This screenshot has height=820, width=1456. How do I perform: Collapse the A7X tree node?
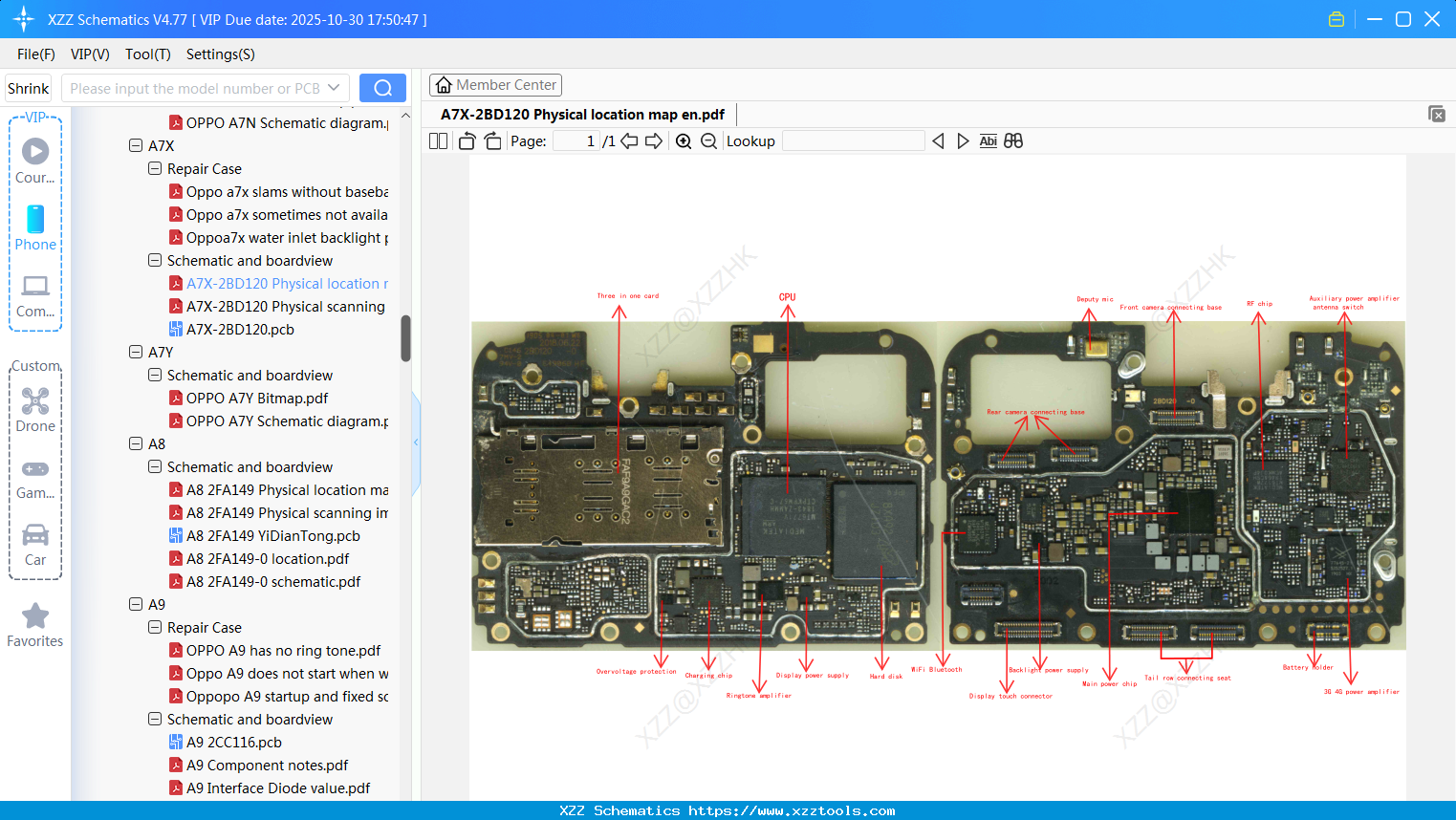[136, 146]
